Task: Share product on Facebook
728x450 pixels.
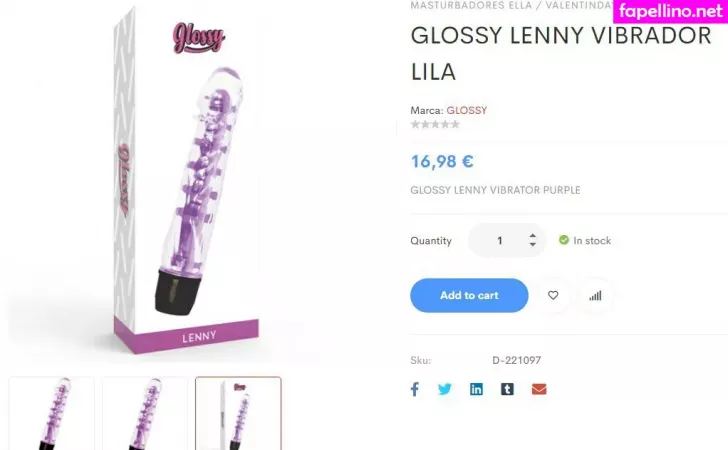Action: tap(415, 389)
